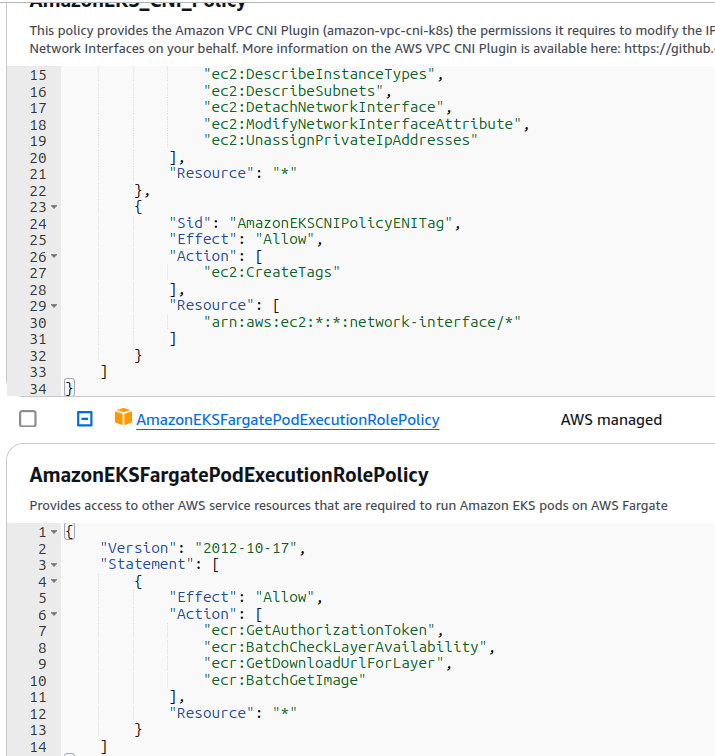Click the "2012-10-17" version value
The width and height of the screenshot is (715, 756).
pos(246,548)
